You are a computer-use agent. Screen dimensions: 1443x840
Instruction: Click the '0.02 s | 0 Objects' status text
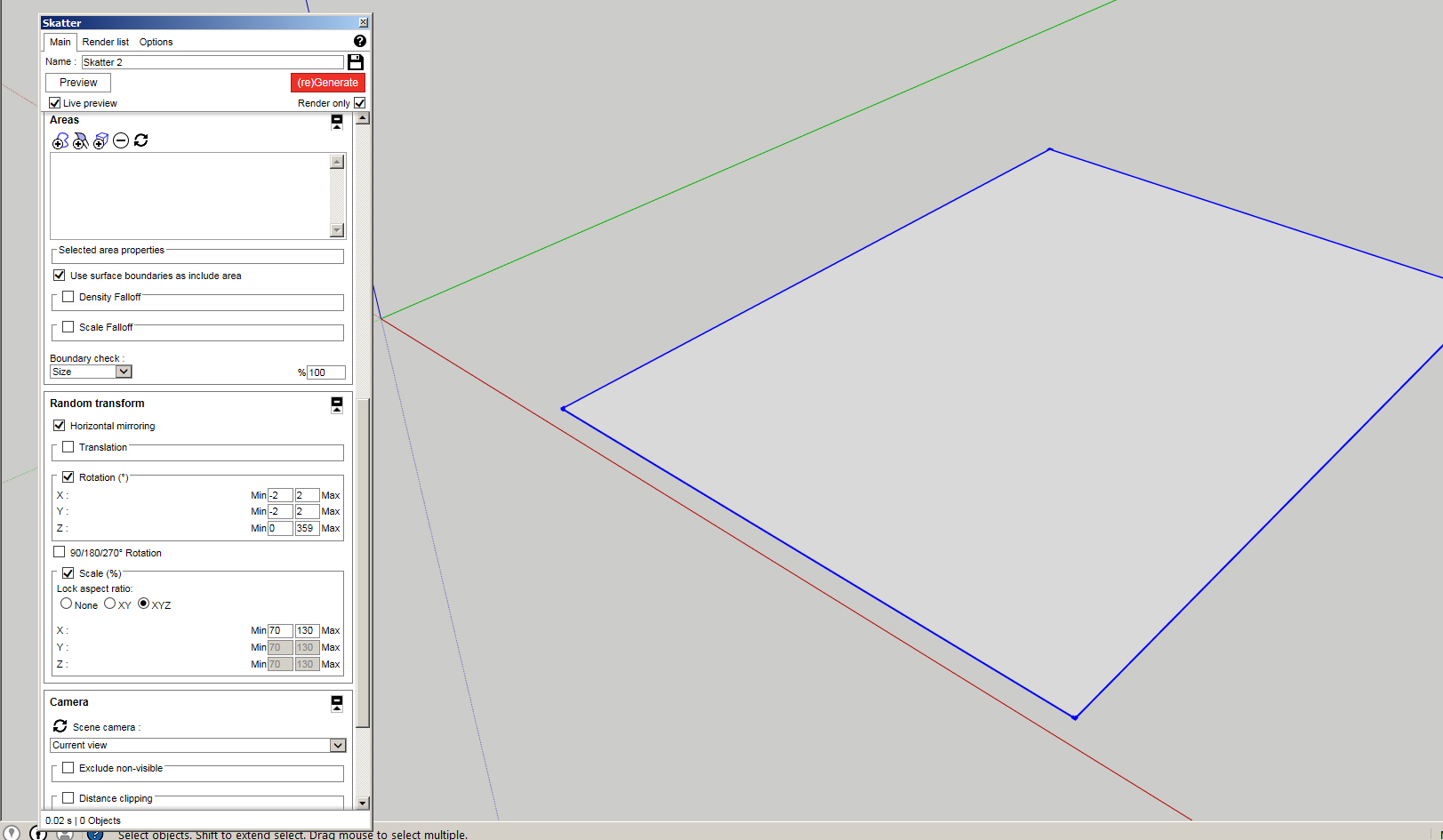83,820
